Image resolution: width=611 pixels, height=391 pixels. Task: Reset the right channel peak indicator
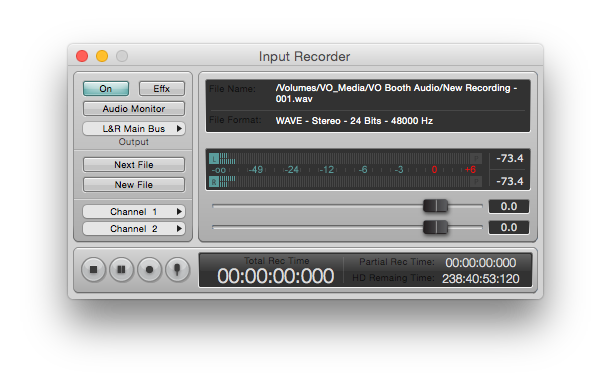coord(476,182)
